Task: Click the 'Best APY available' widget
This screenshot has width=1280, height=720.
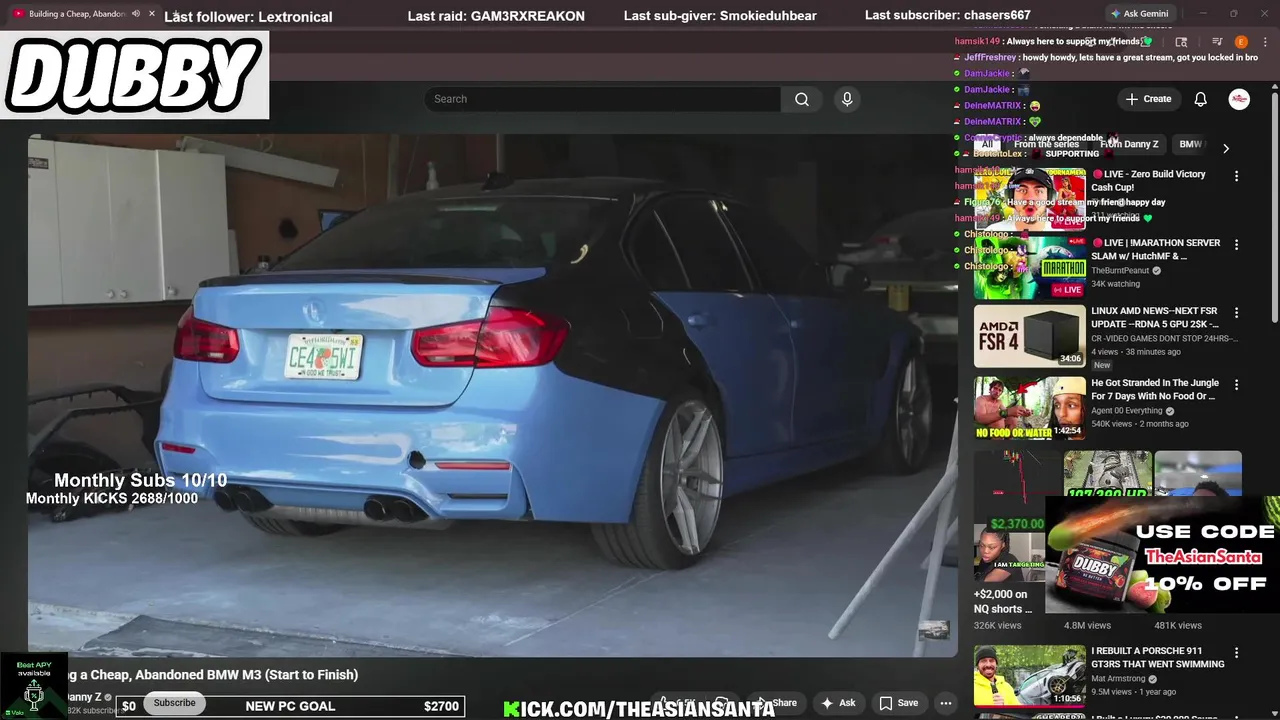Action: point(34,686)
